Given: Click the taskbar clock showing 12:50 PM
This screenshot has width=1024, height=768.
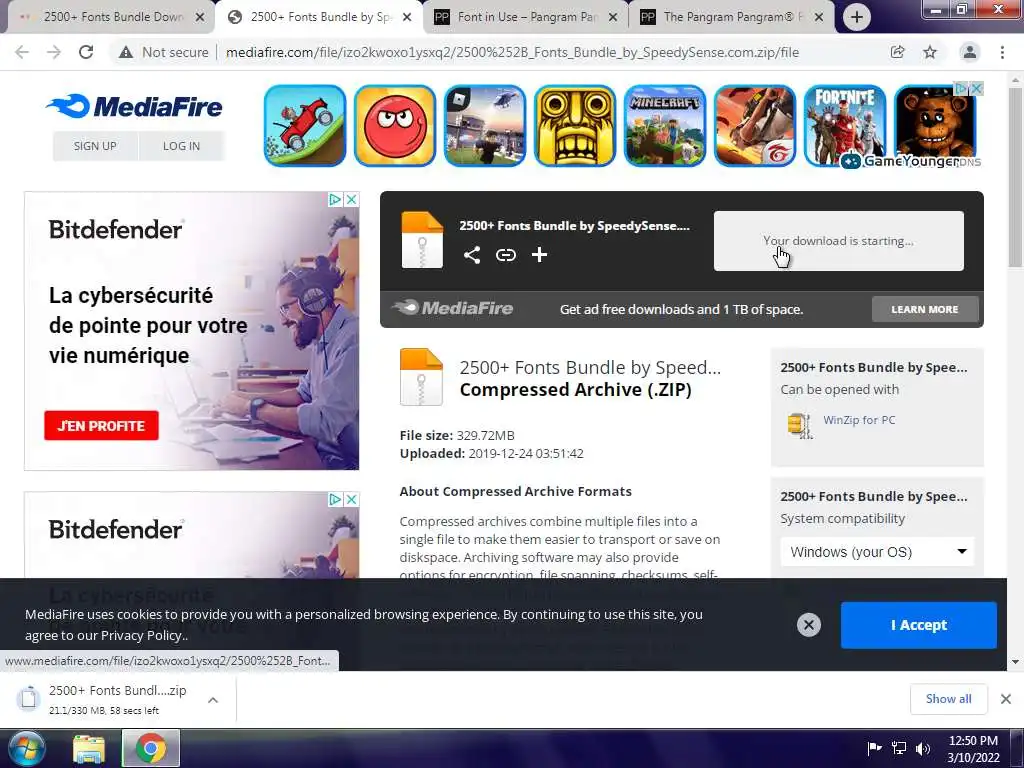Looking at the screenshot, I should [x=973, y=748].
